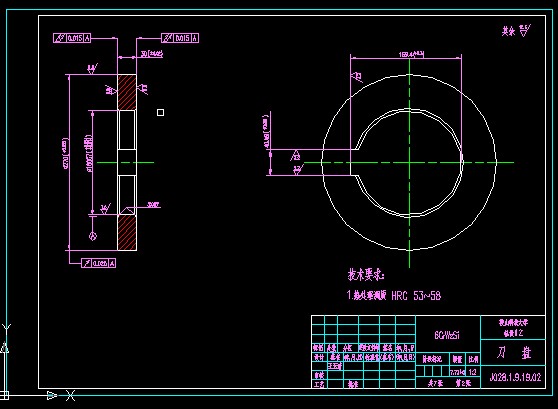The height and width of the screenshot is (409, 558).
Task: Click the top-left 0.015 A tolerance frame
Action: [72, 38]
